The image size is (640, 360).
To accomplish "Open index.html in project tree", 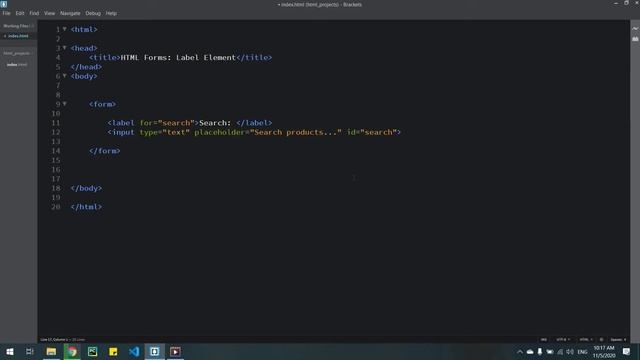I will [x=17, y=64].
